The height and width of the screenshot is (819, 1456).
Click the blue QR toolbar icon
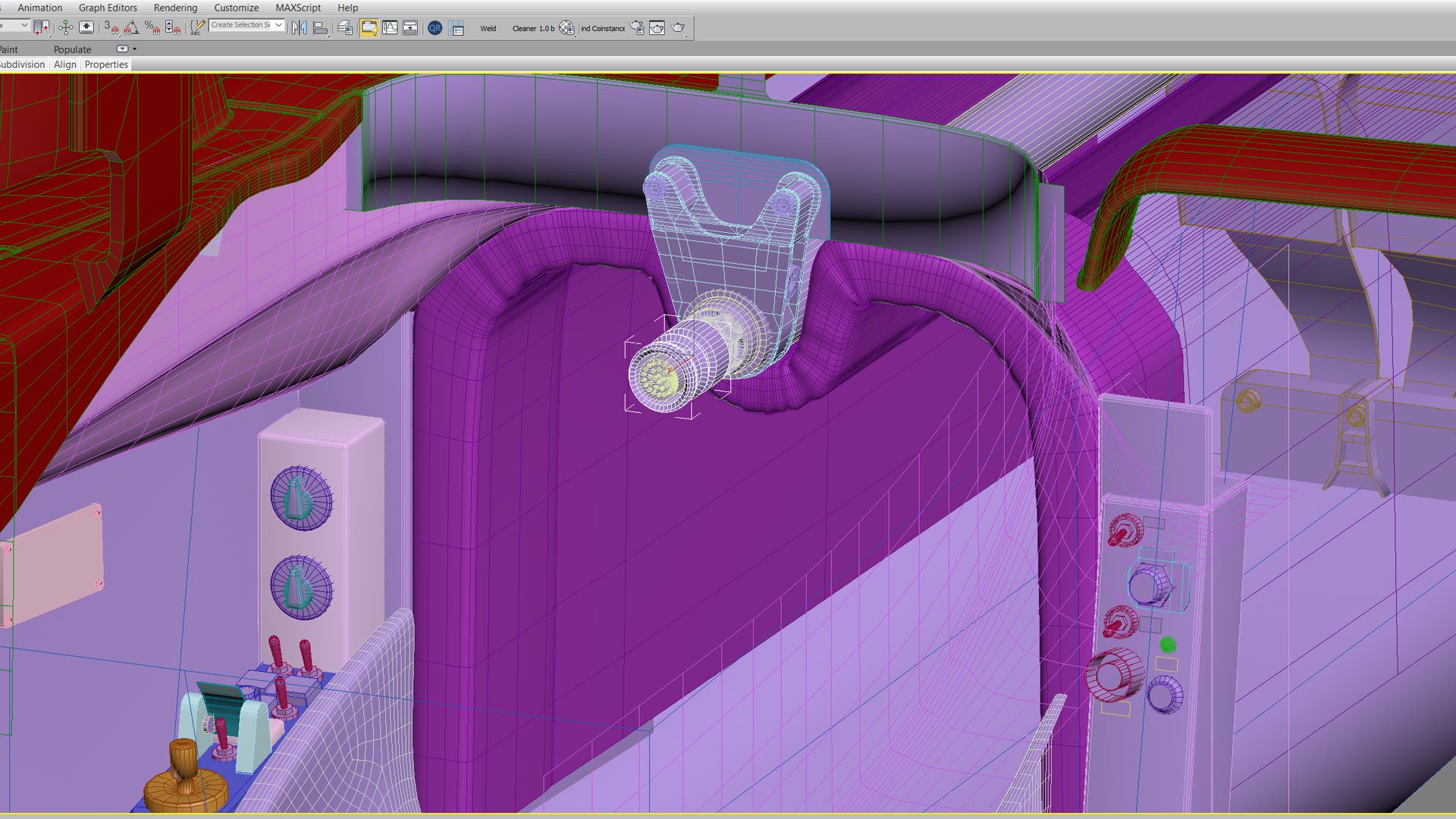tap(435, 28)
